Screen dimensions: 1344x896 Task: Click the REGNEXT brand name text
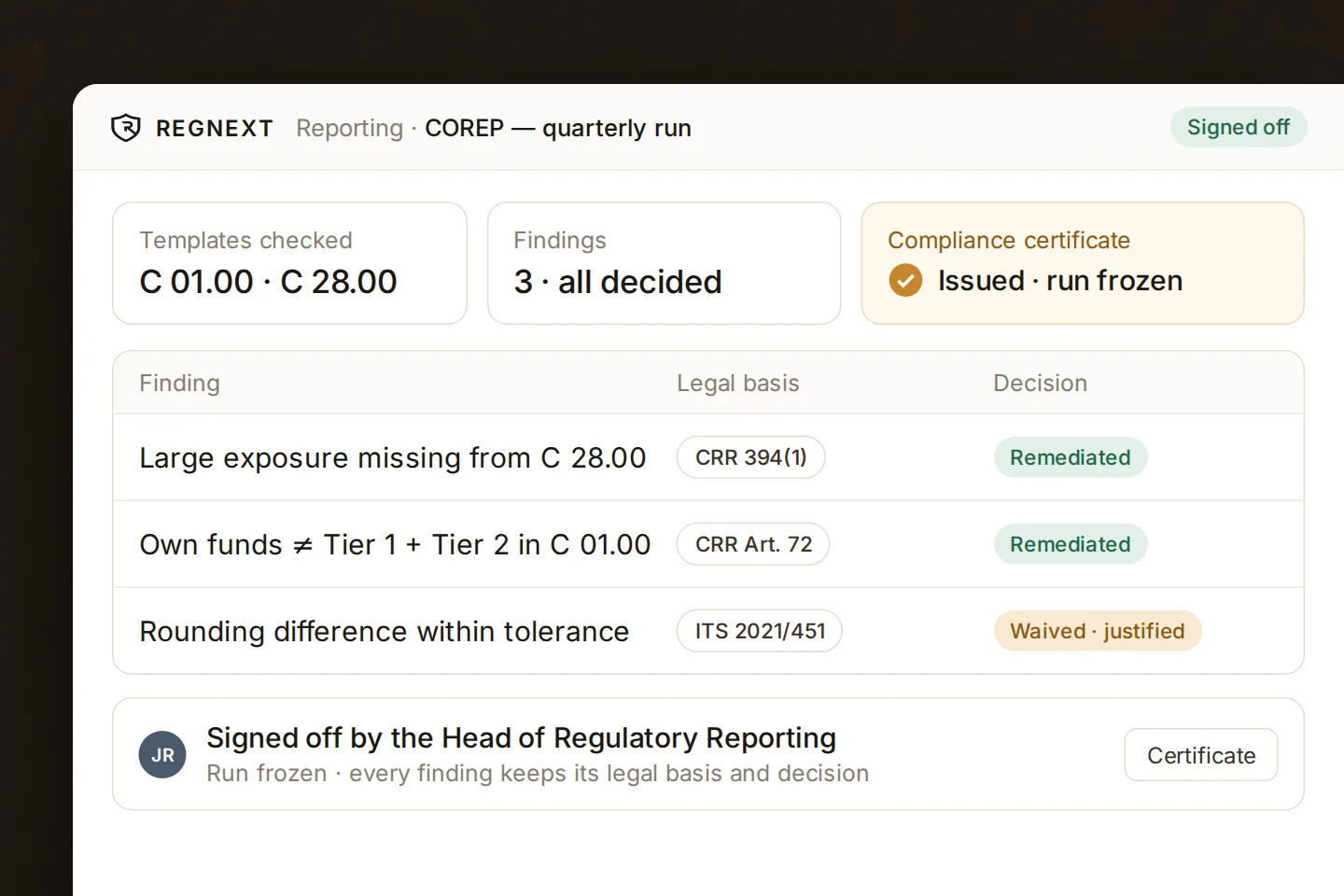tap(215, 128)
